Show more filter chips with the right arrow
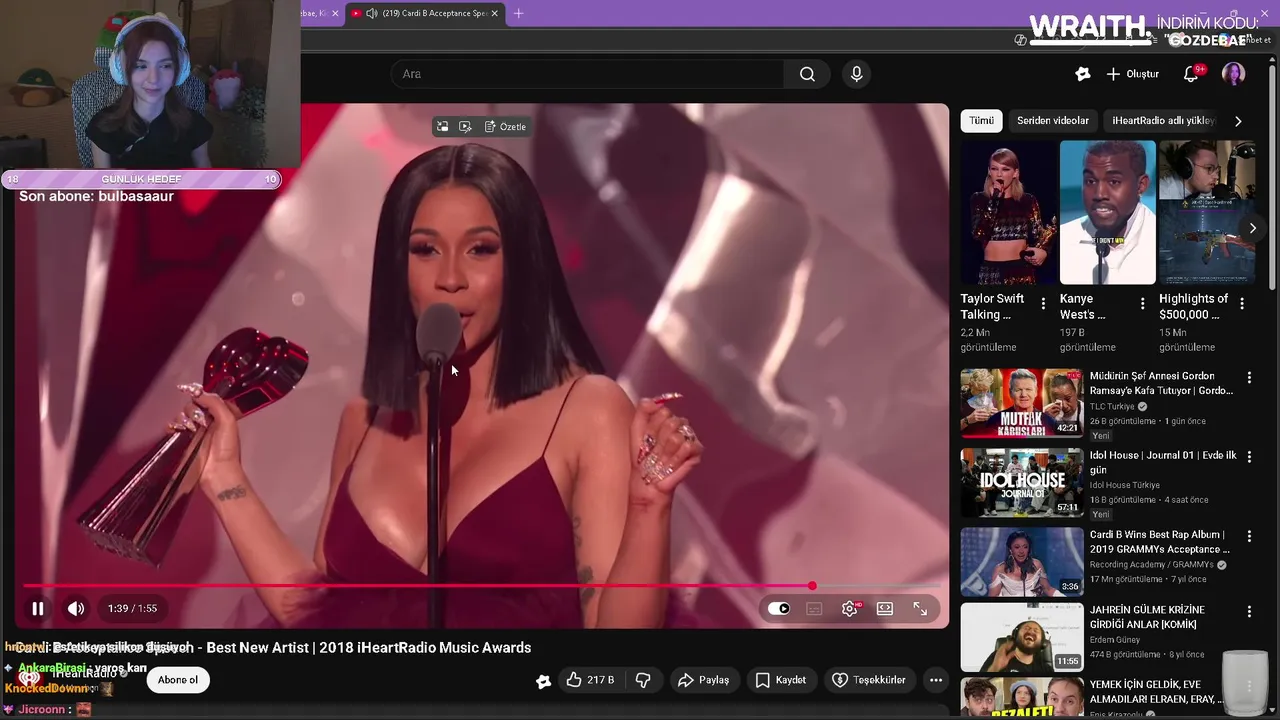The image size is (1280, 720). pos(1238,121)
